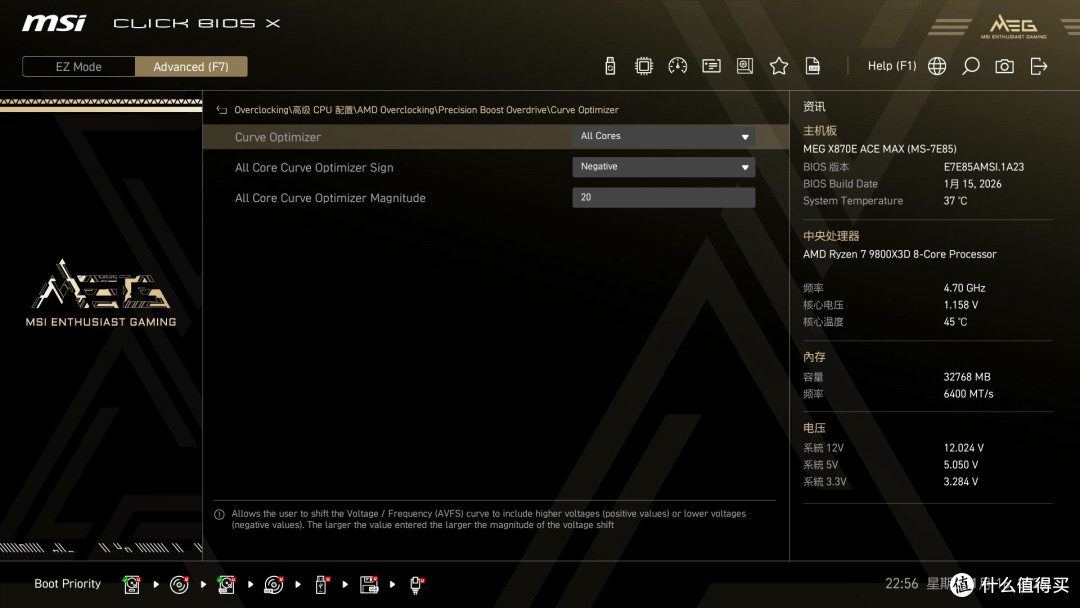Screen dimensions: 1080x608
Task: Select the network boot device icon
Action: point(416,585)
